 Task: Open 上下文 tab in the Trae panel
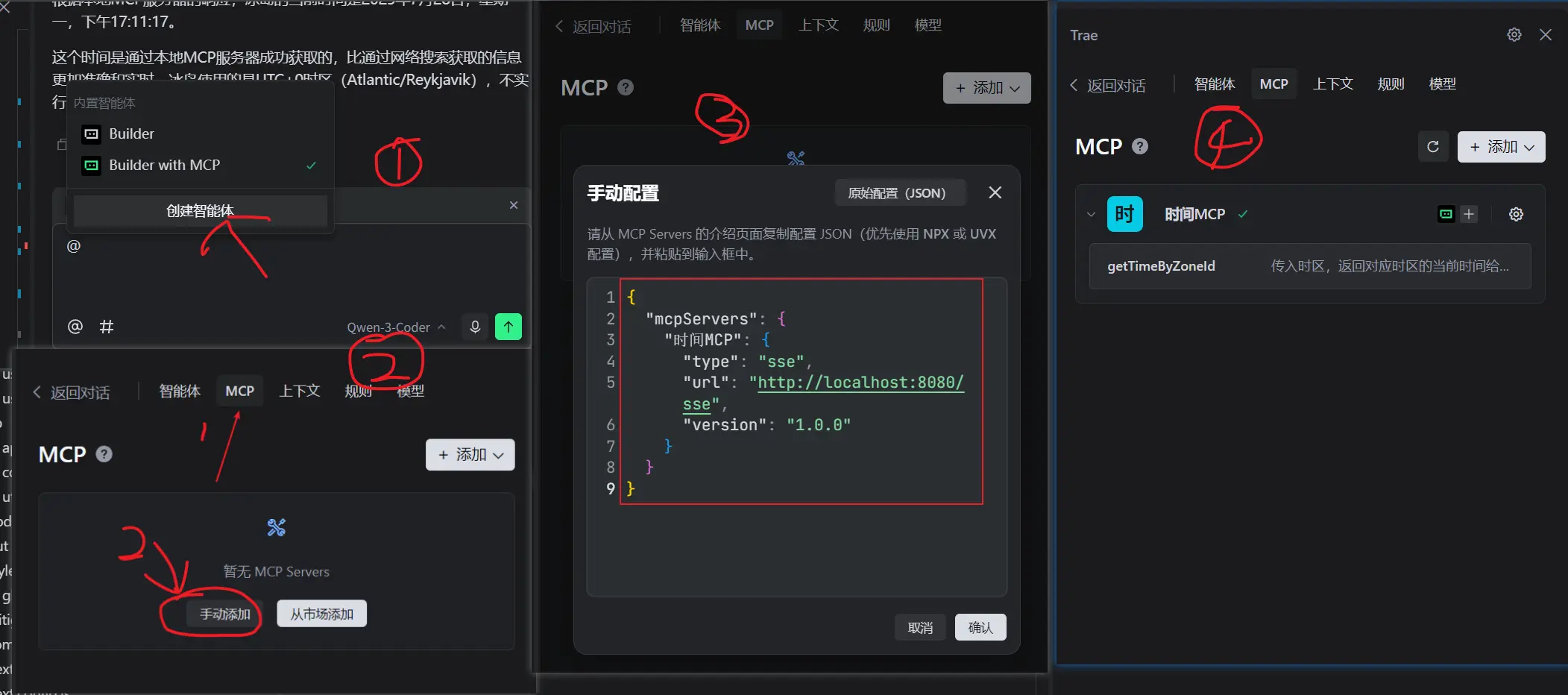coord(1332,84)
